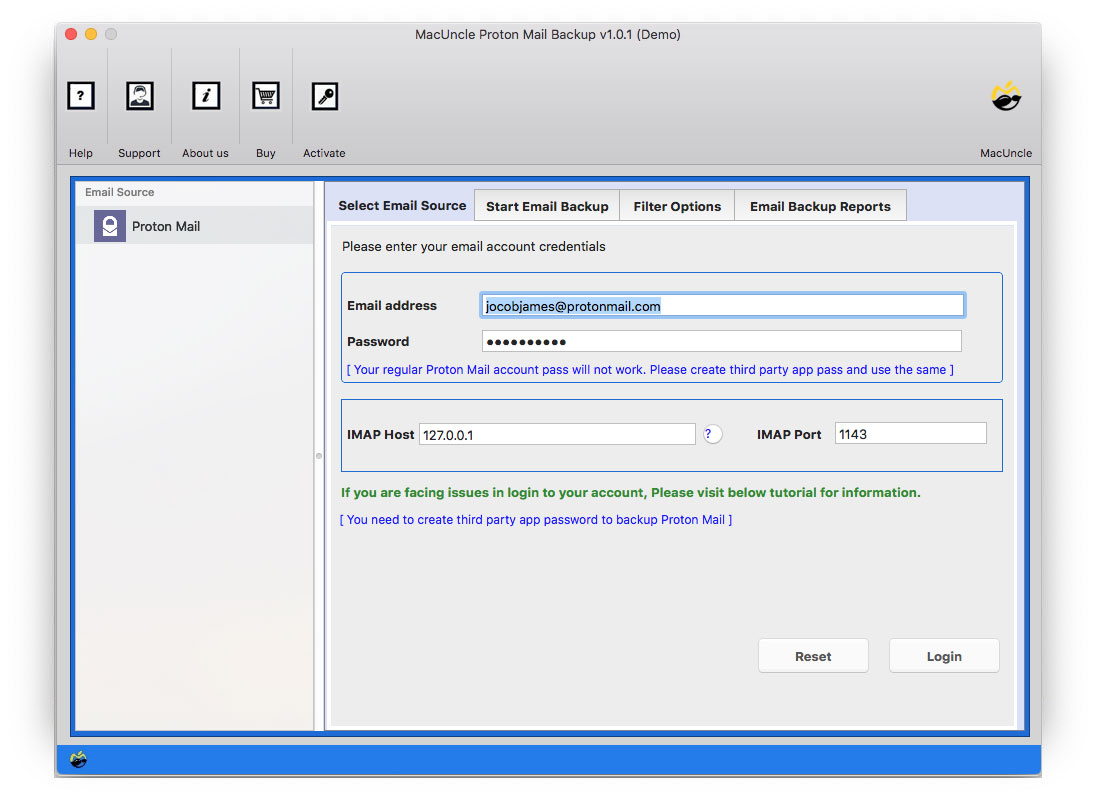View the Email Backup Reports tab
The height and width of the screenshot is (799, 1096).
click(820, 205)
